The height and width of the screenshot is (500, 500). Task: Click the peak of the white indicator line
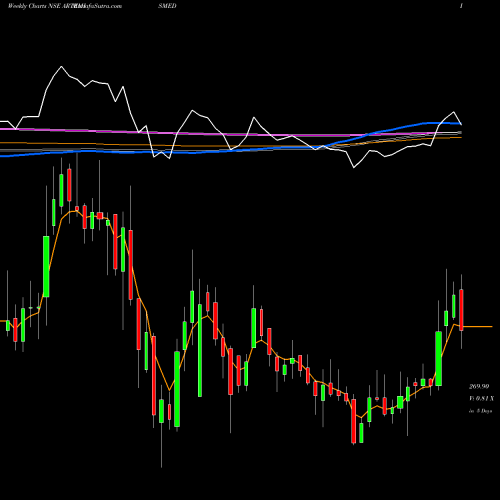[61, 67]
